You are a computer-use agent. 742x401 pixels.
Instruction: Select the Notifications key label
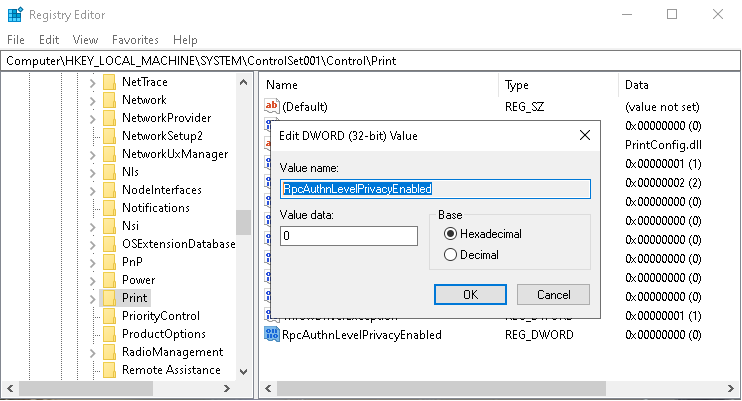pos(156,208)
